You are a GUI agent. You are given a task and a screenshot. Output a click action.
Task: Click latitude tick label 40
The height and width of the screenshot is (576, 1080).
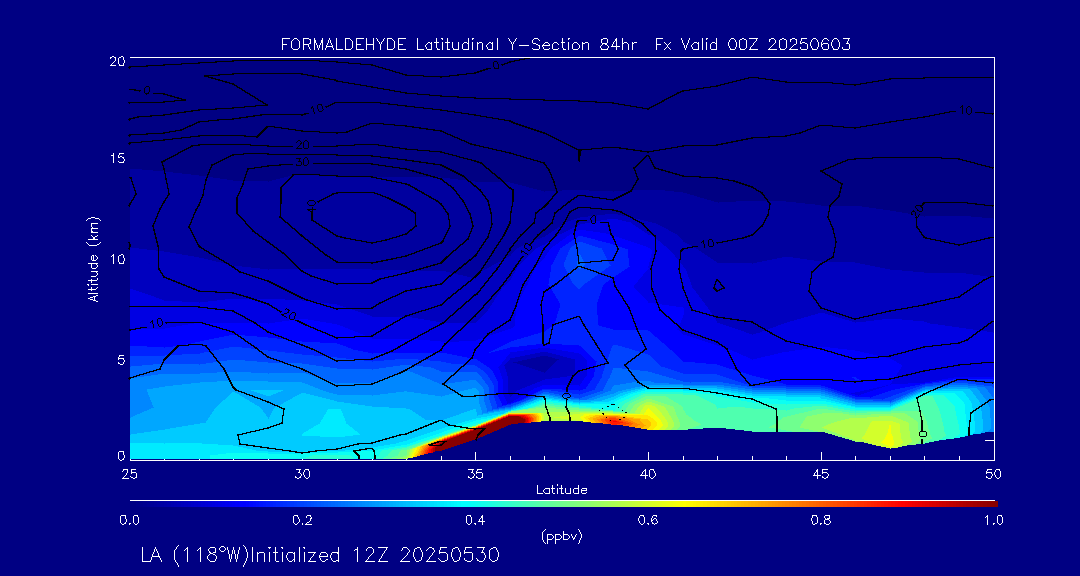click(648, 473)
